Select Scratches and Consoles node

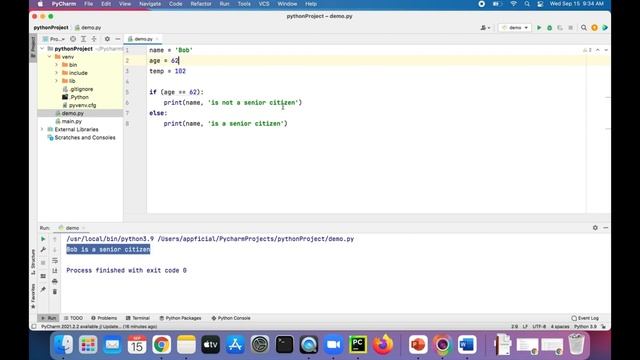[81, 138]
